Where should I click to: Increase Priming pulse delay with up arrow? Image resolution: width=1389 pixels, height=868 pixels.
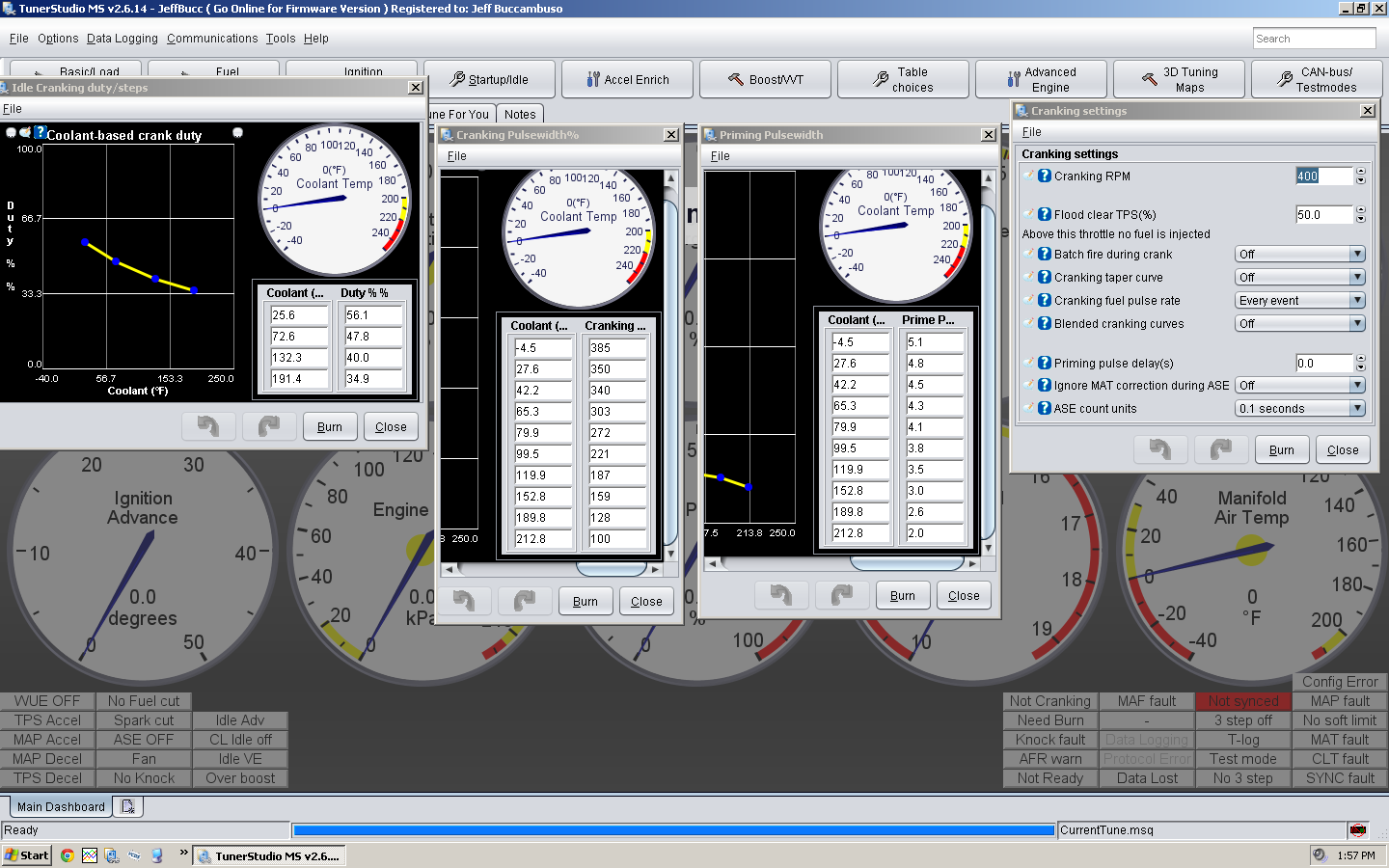(x=1361, y=359)
